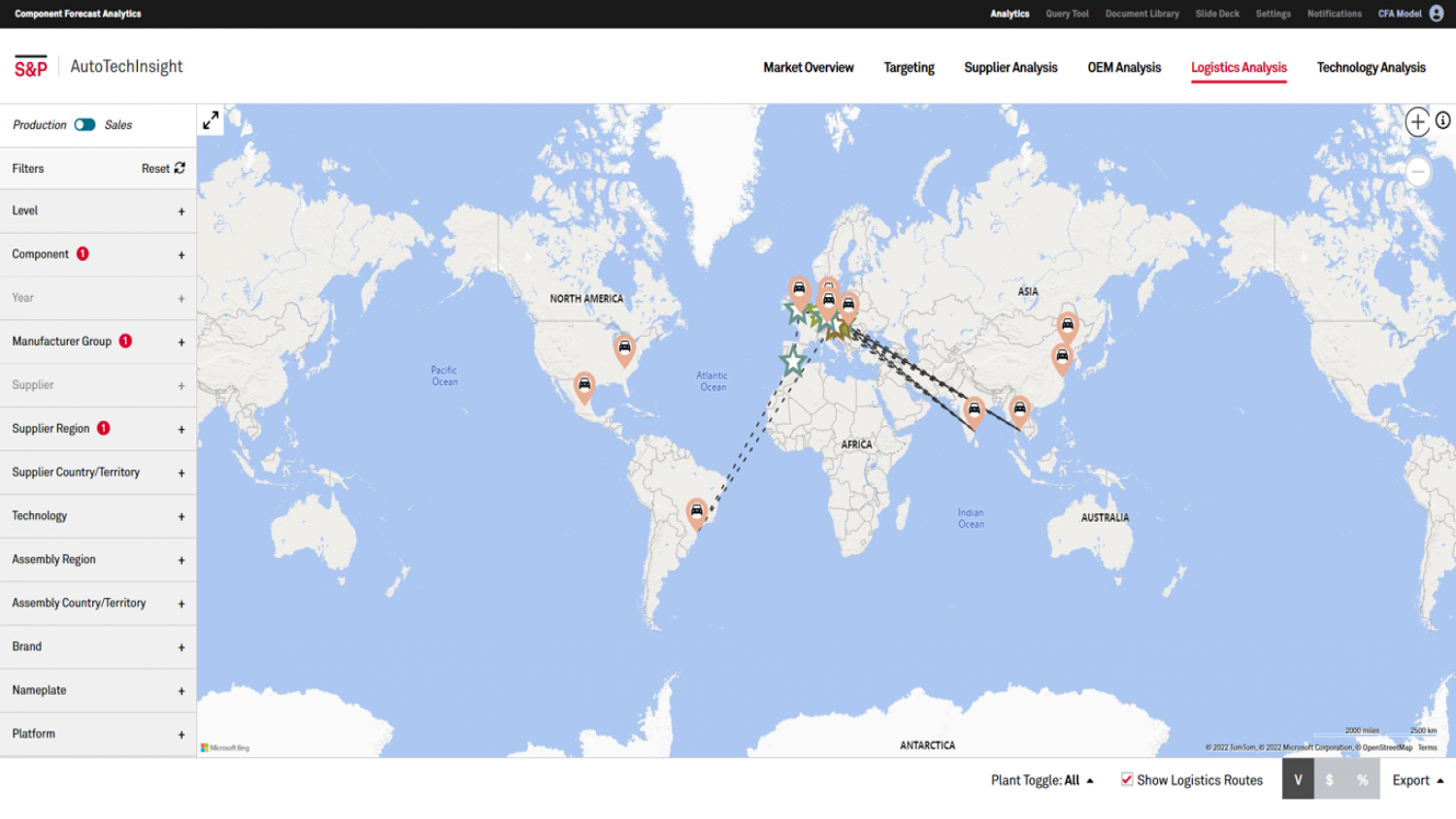
Task: Go to the Supplier Analysis tab
Action: pyautogui.click(x=1010, y=67)
